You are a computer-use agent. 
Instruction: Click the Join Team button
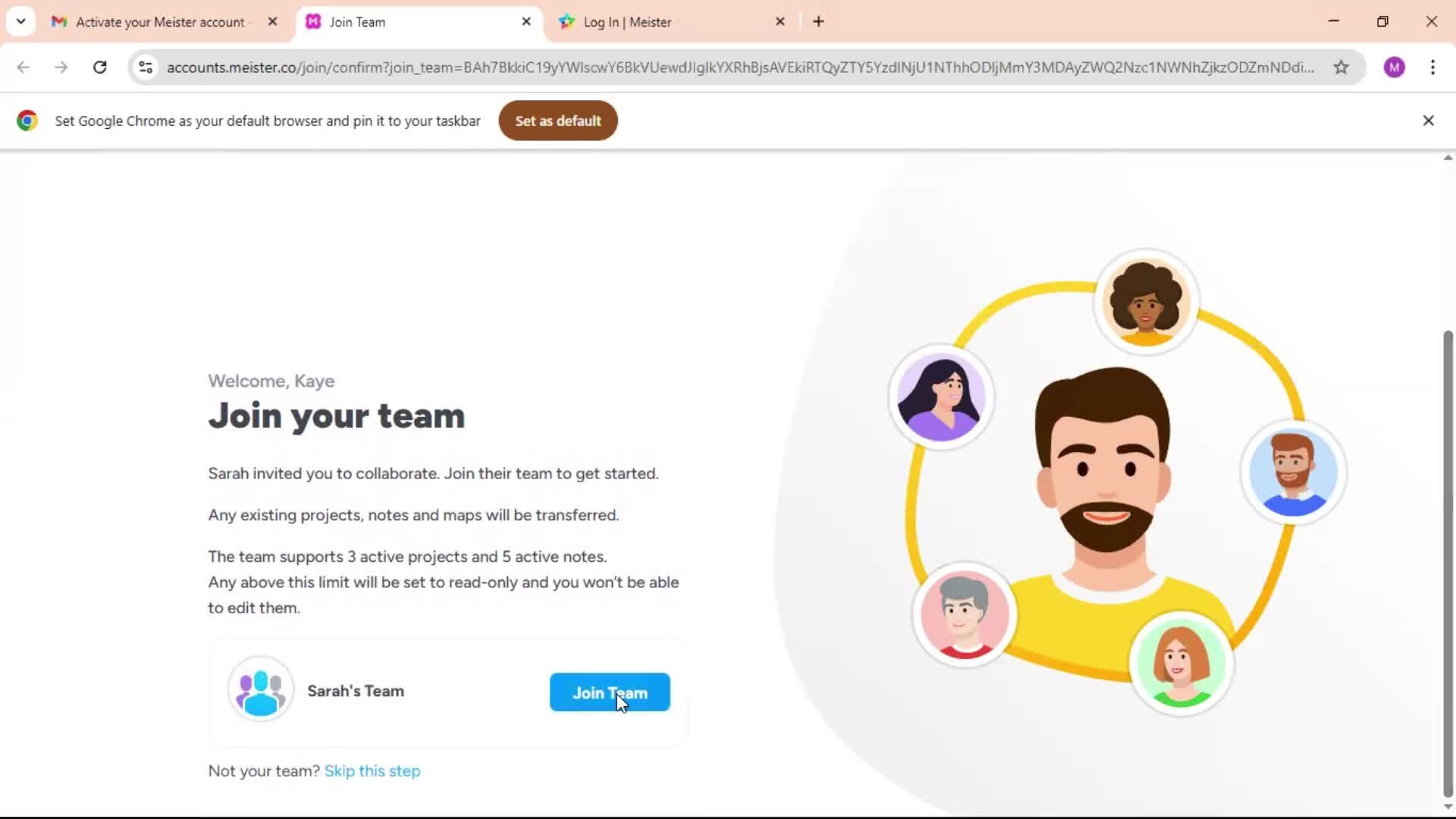tap(610, 692)
